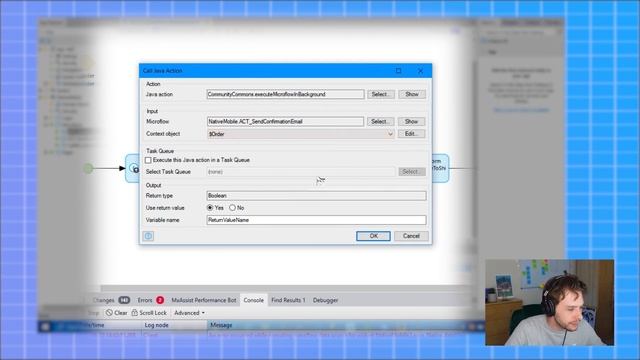Viewport: 640px width, 360px height.
Task: Cancel the Call Java Action dialog
Action: point(411,236)
